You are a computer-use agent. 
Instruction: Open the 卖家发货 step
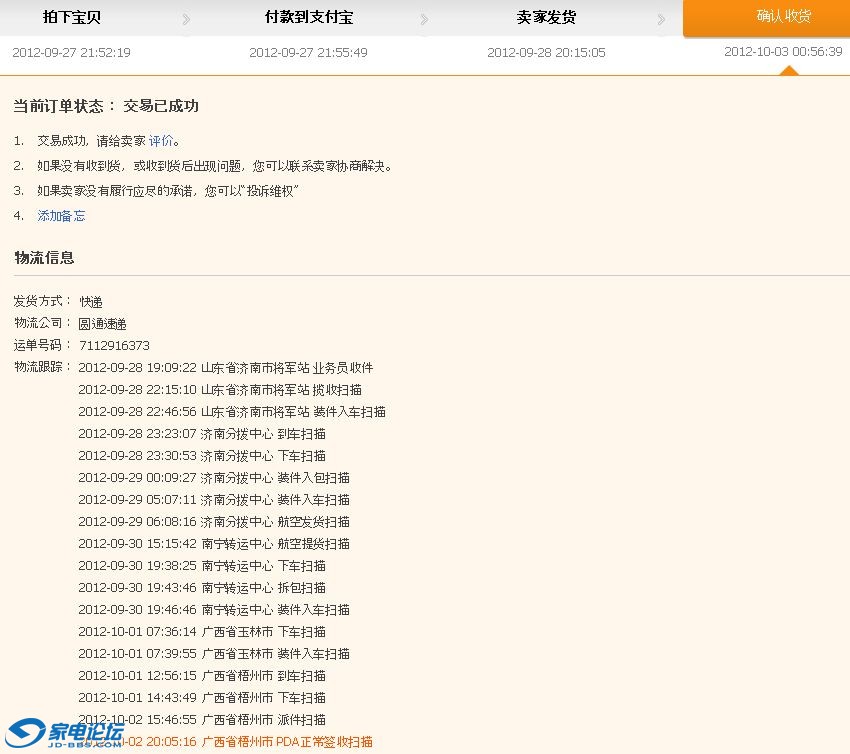546,18
